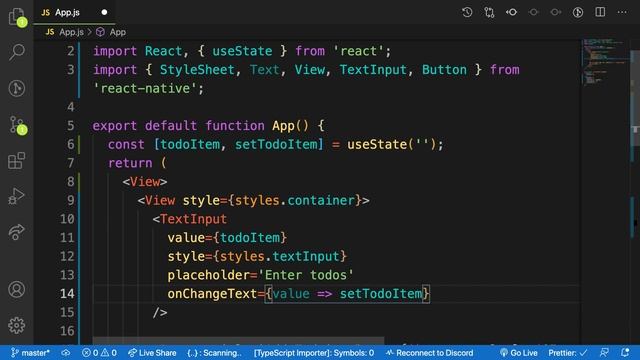Open the Search view
Screen dimensions: 640x360
pyautogui.click(x=17, y=52)
